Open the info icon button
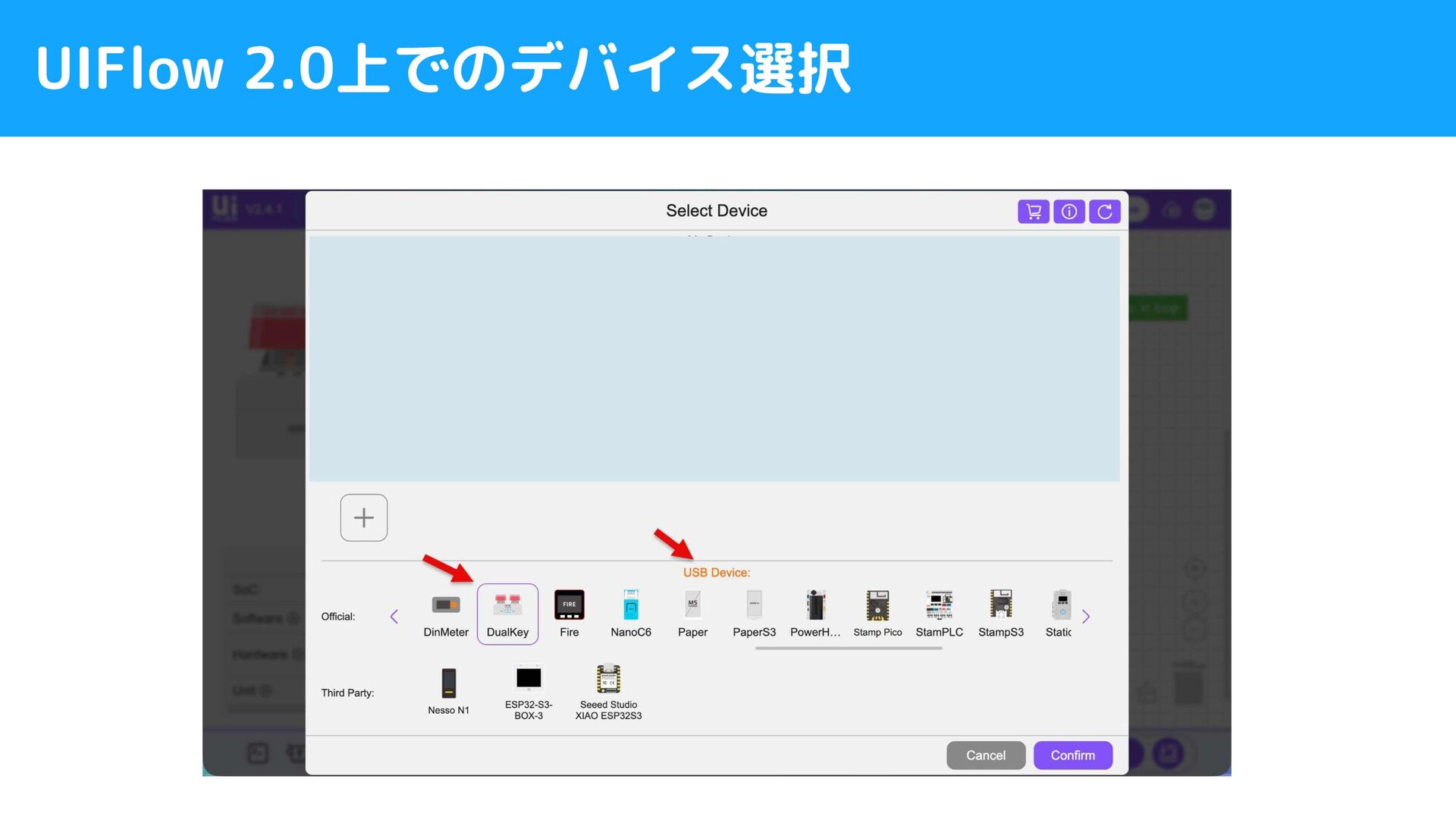1456x820 pixels. pyautogui.click(x=1068, y=212)
